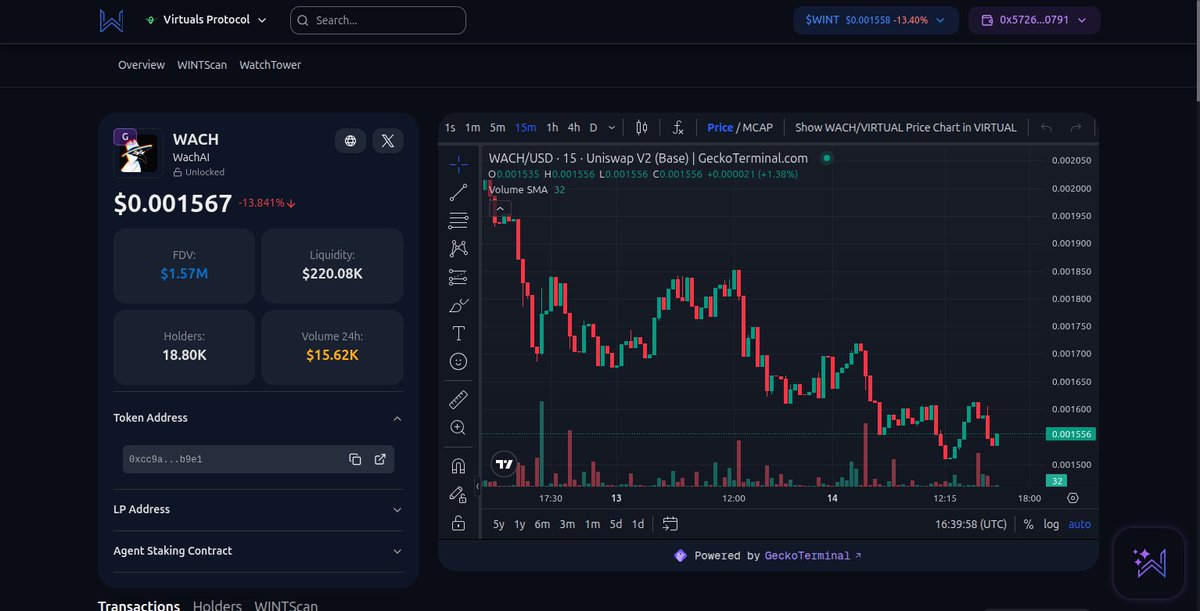
Task: Click the chart undo arrow
Action: pos(1047,127)
